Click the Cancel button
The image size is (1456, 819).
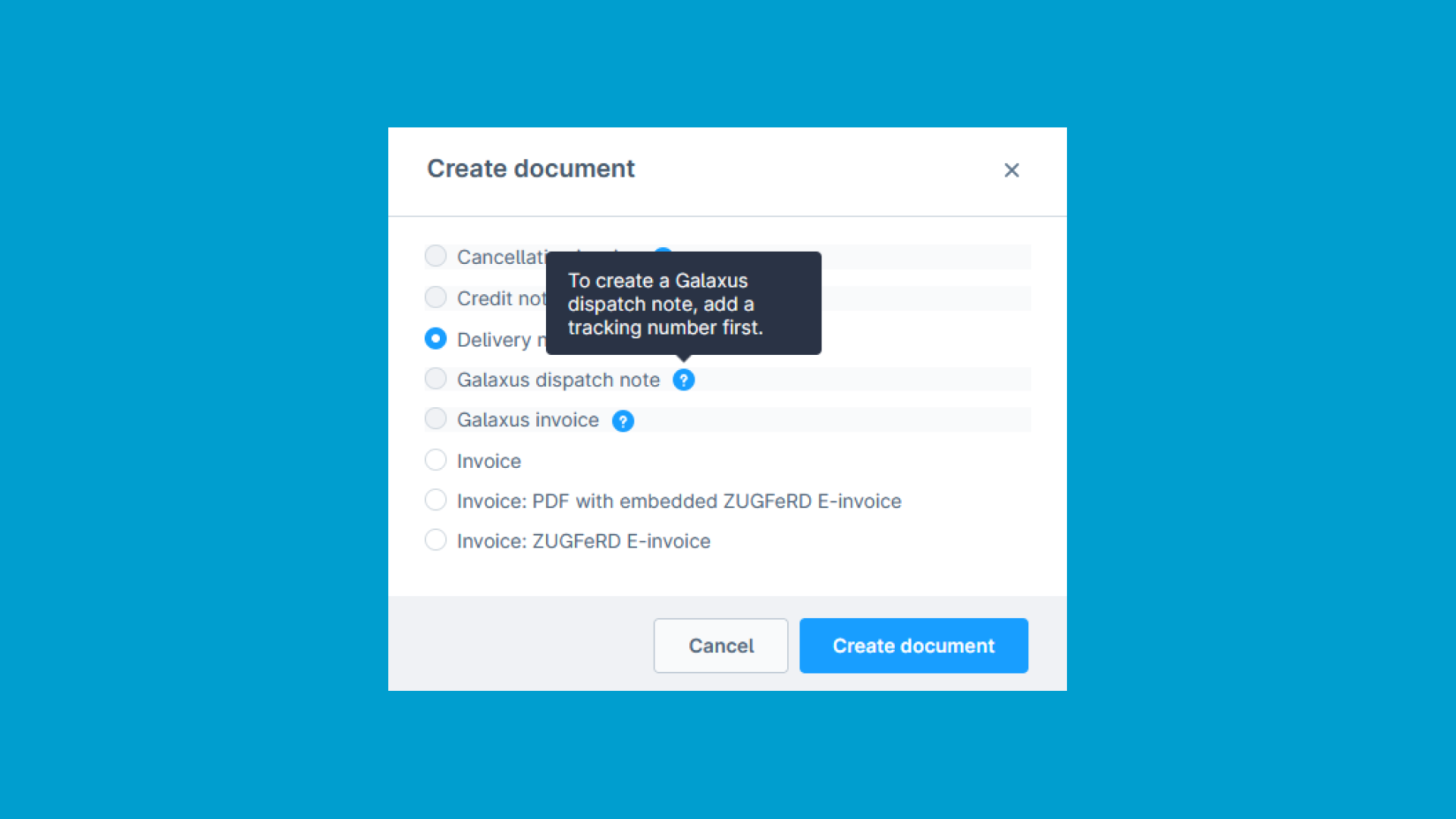pyautogui.click(x=721, y=645)
